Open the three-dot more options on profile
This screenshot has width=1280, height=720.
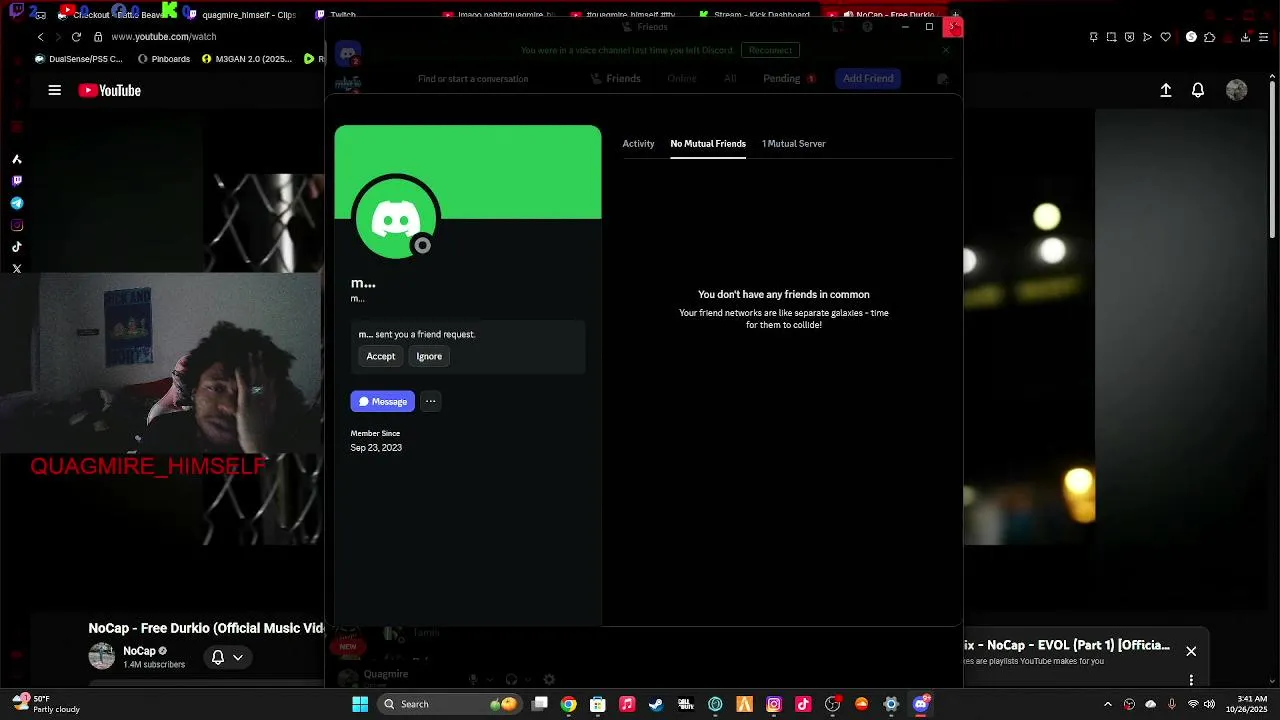tap(431, 401)
